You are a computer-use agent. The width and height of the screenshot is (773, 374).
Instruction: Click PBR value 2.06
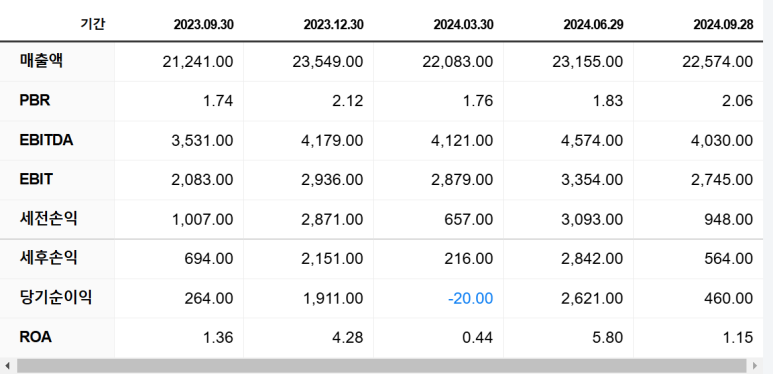(738, 101)
